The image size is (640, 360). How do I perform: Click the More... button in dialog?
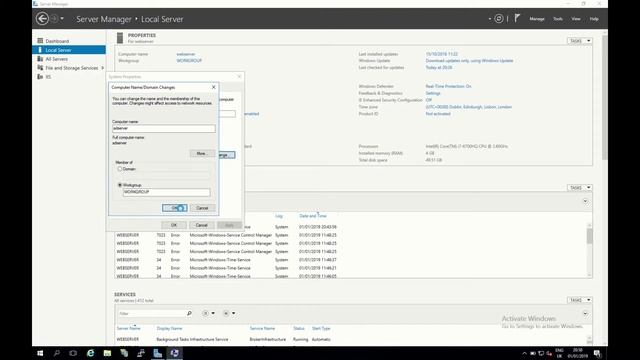tap(202, 153)
